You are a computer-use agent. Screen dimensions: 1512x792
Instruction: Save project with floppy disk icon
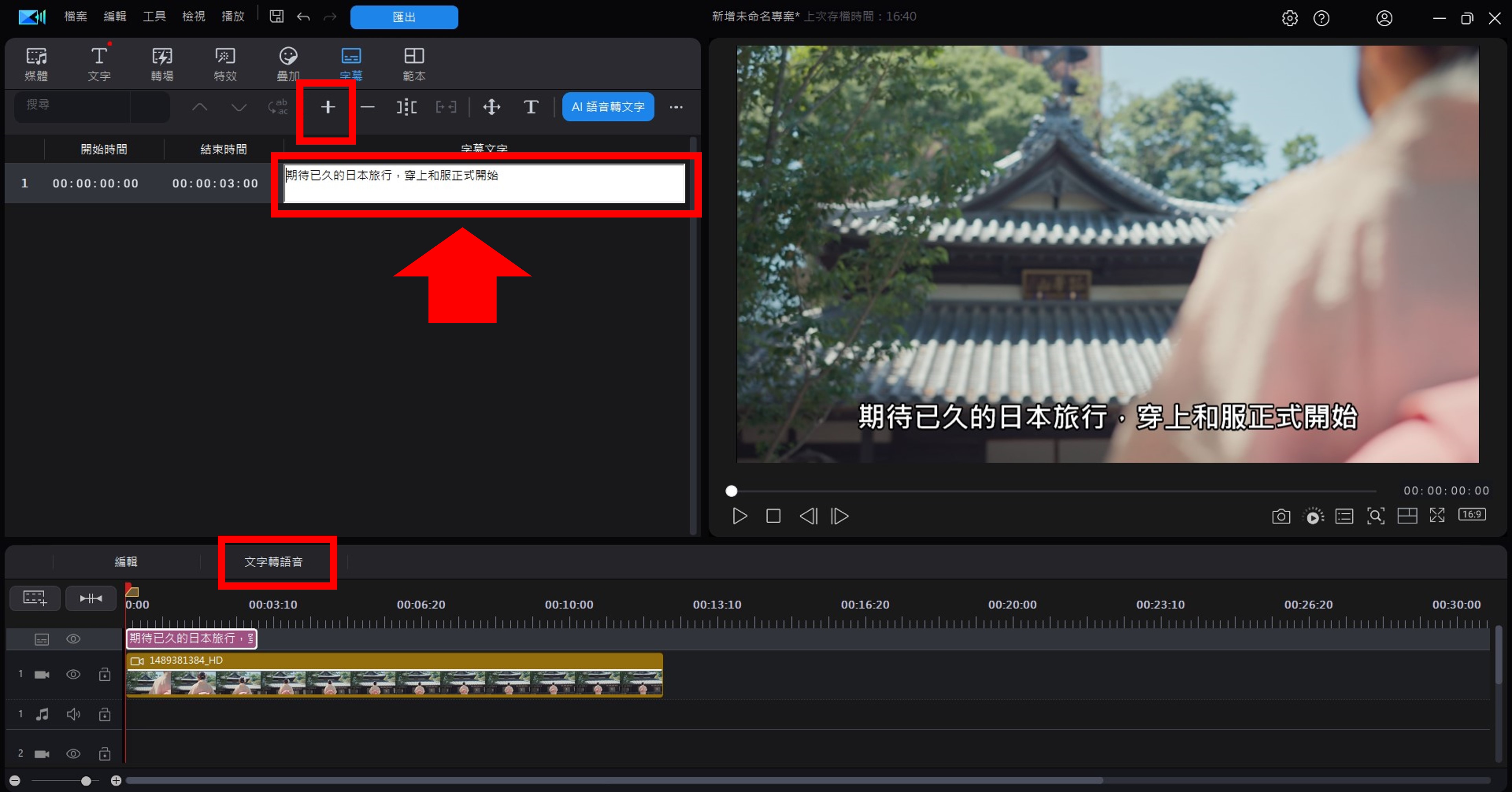[277, 16]
